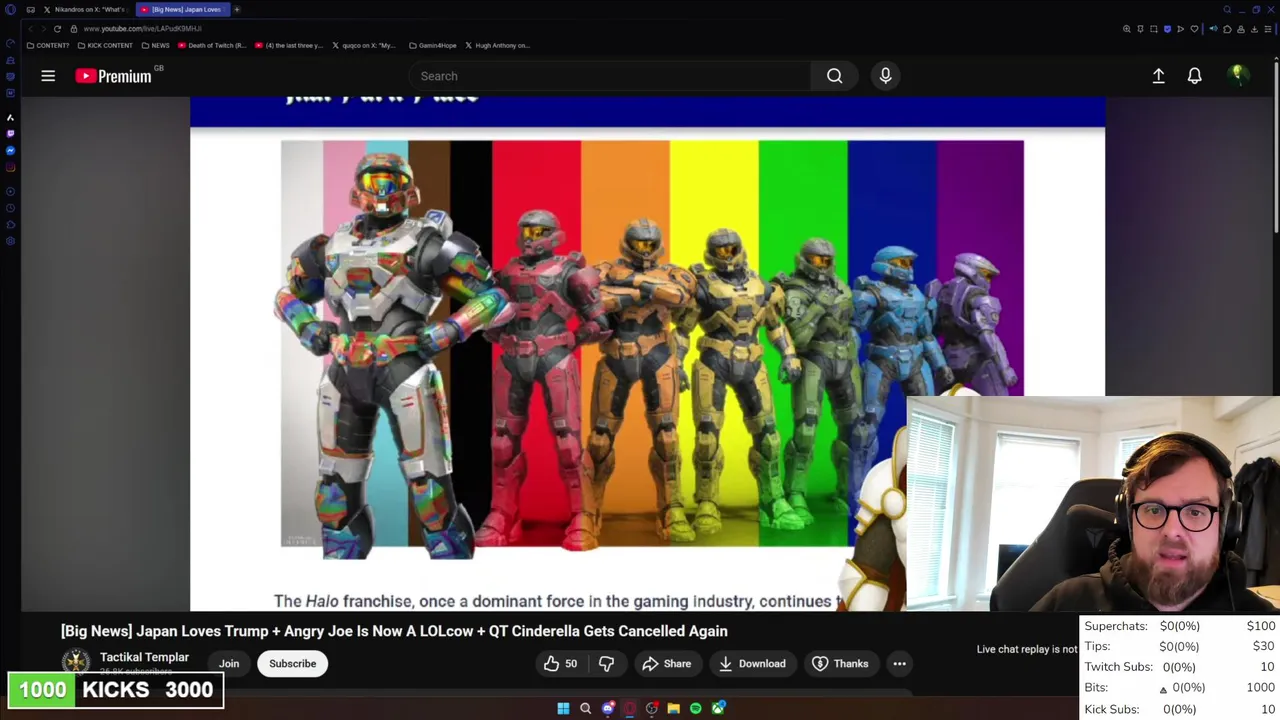Send Thanks to the creator
The height and width of the screenshot is (720, 1280).
click(x=840, y=664)
